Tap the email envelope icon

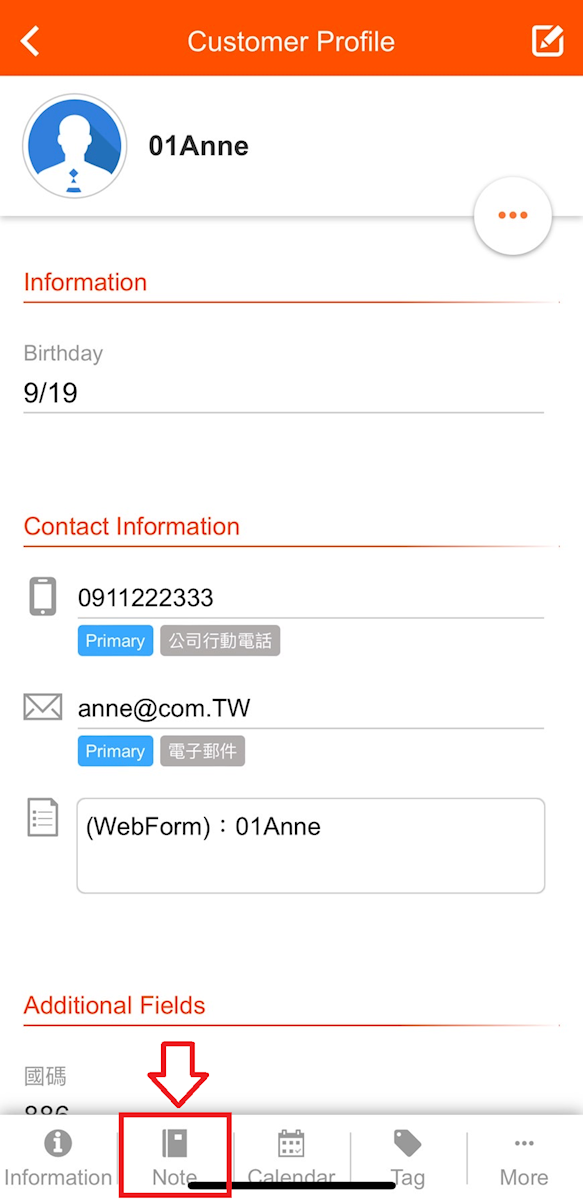[x=43, y=708]
